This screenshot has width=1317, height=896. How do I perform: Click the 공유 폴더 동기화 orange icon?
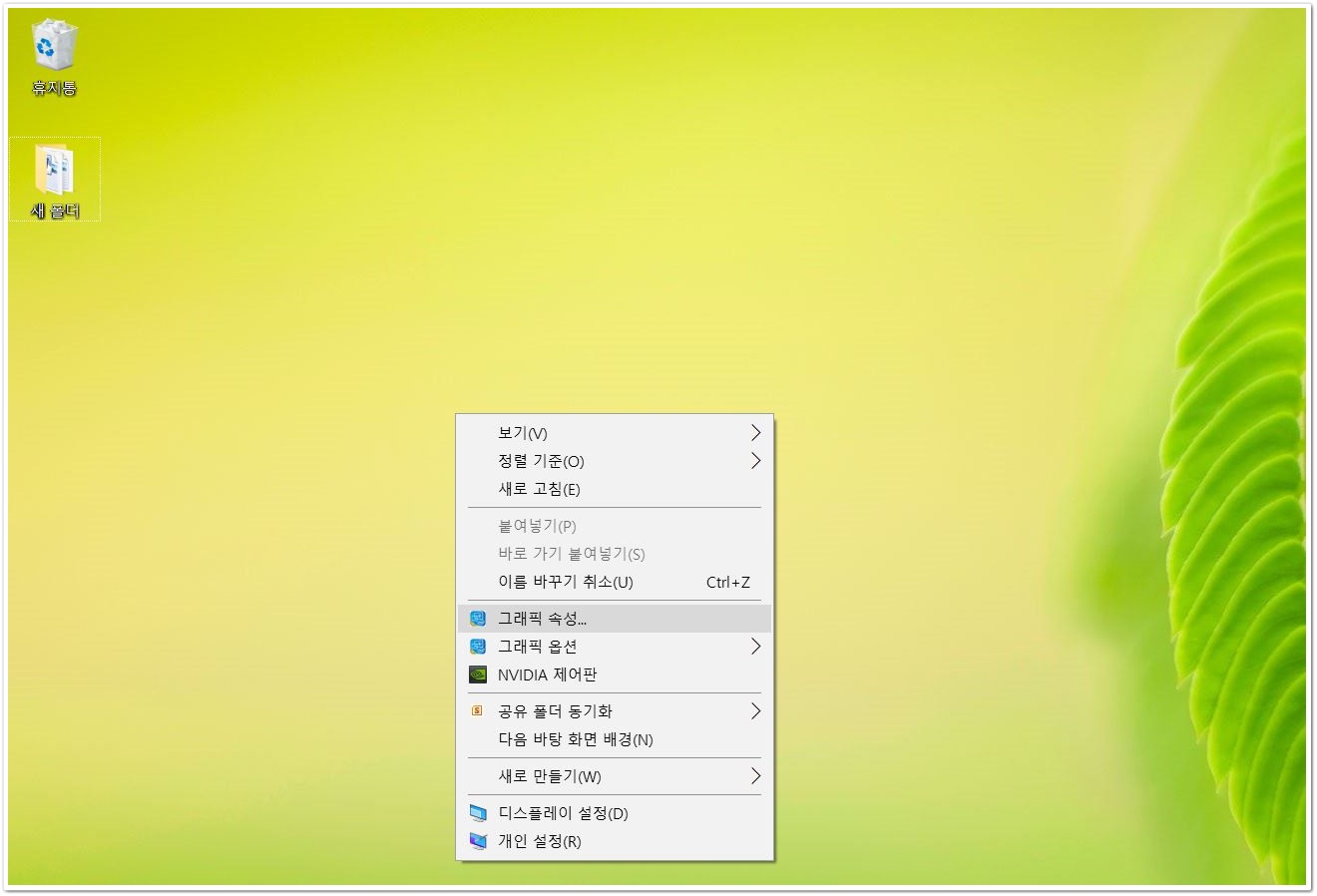477,711
